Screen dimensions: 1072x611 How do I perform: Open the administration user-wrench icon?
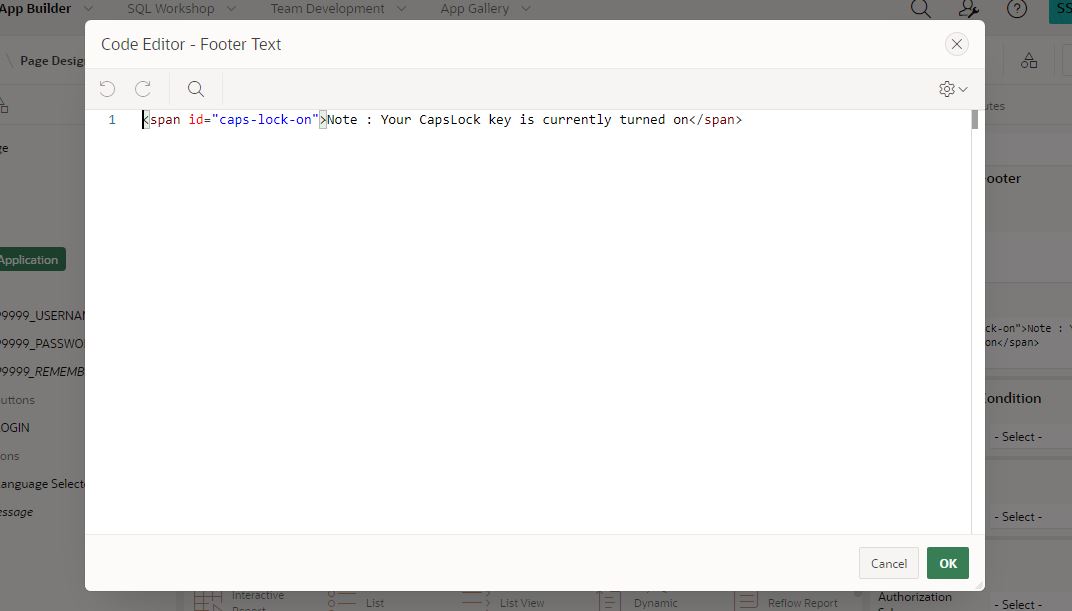969,9
